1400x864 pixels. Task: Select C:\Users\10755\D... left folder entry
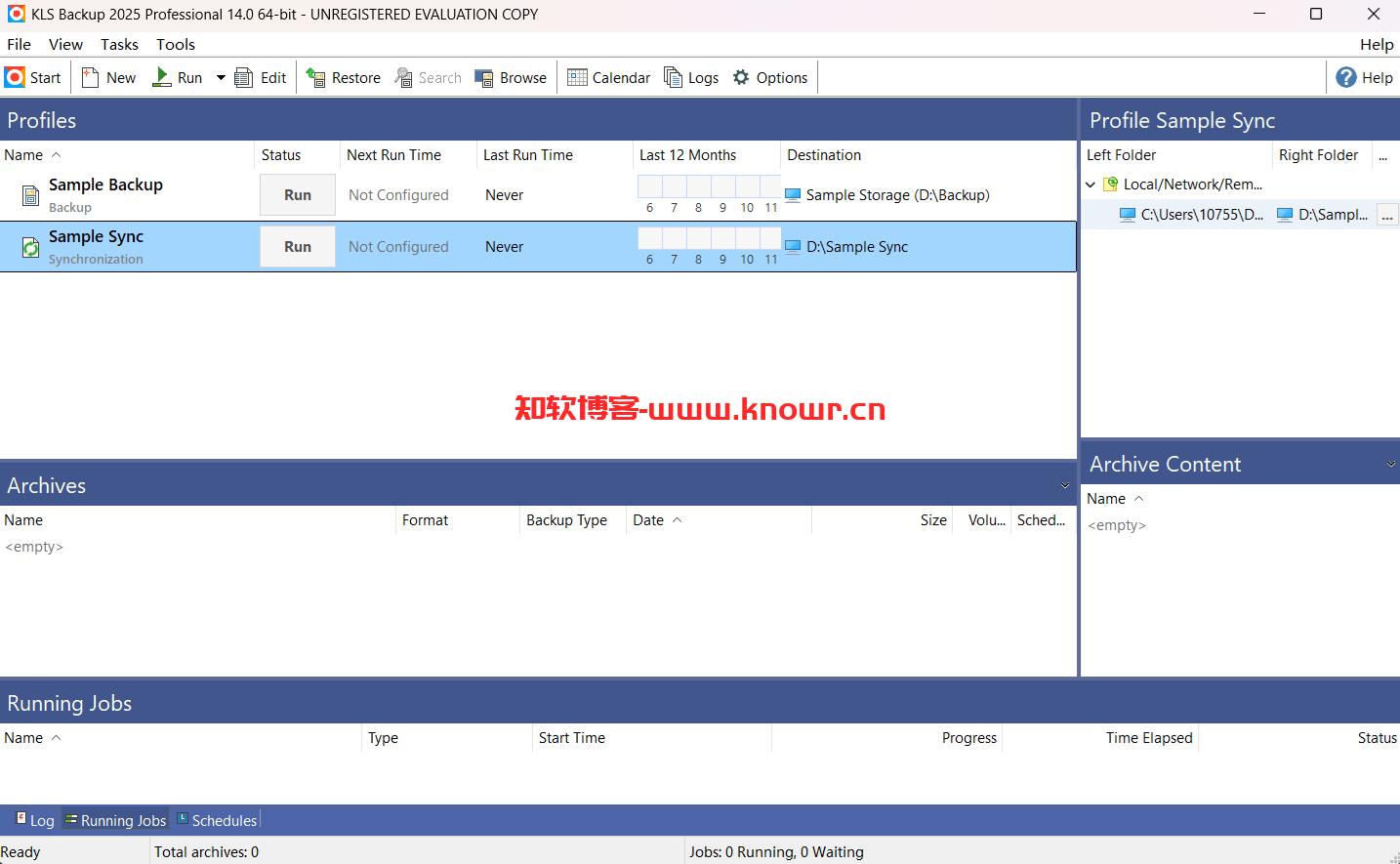1202,215
